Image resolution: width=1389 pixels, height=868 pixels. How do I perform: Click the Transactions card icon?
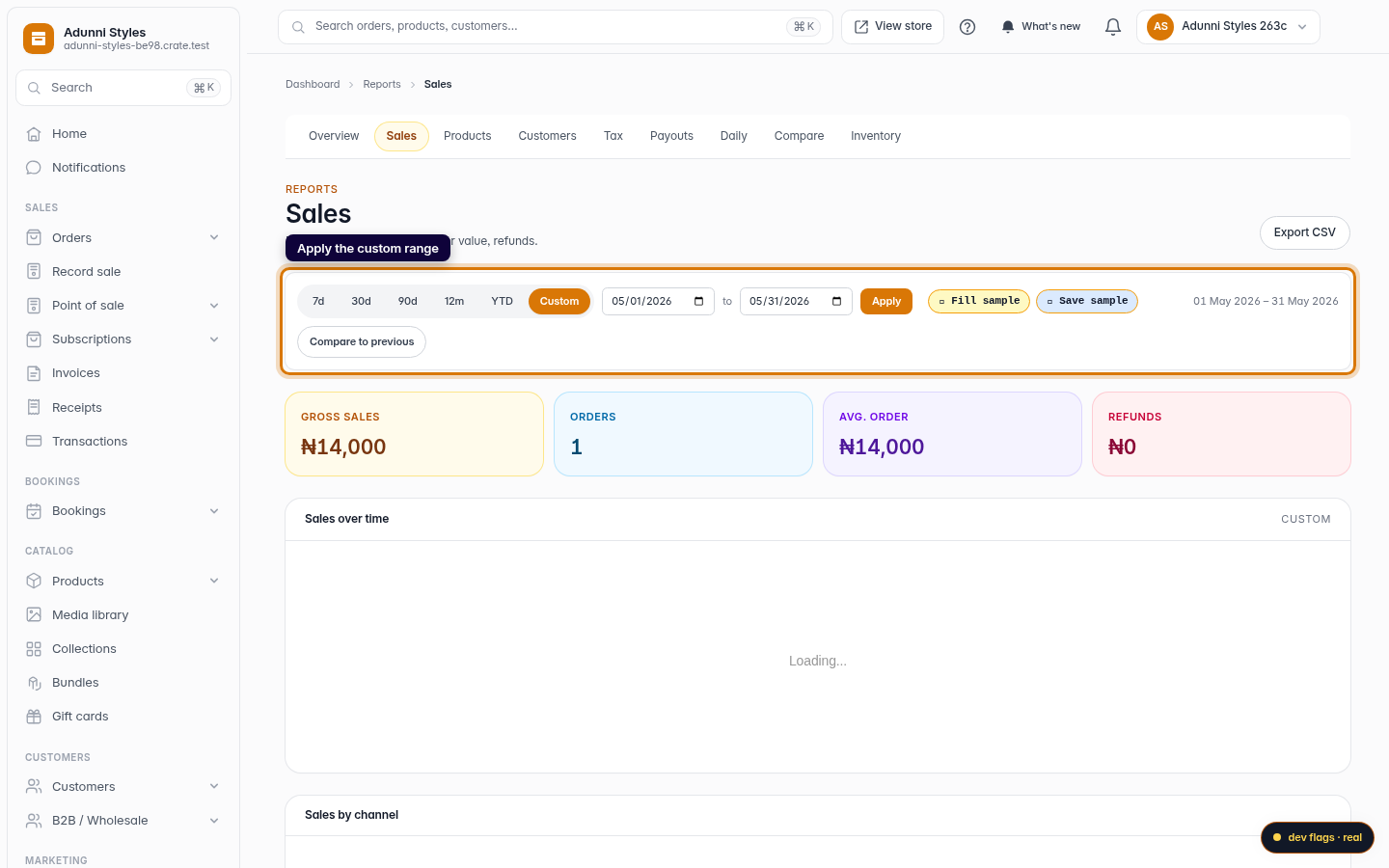[34, 441]
